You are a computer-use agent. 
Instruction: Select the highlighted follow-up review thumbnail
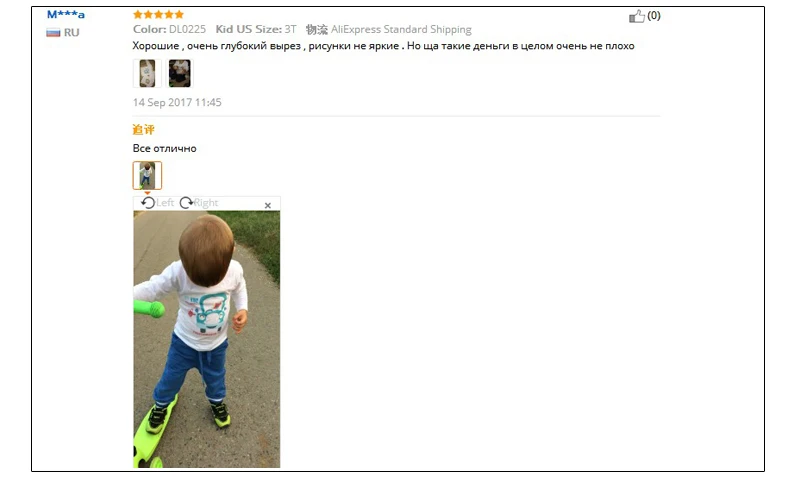pos(147,175)
